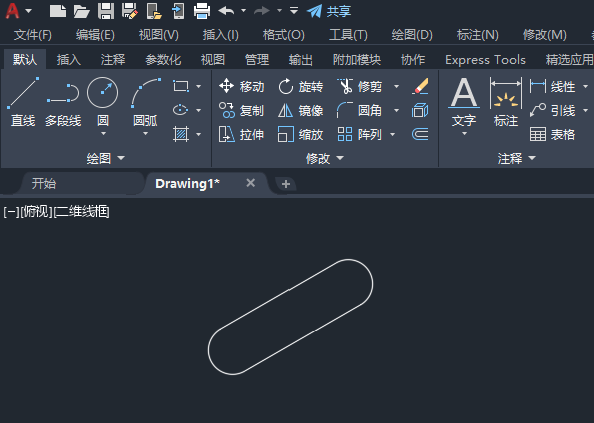The image size is (594, 423).
Task: Switch to the Express Tools ribbon tab
Action: [485, 59]
